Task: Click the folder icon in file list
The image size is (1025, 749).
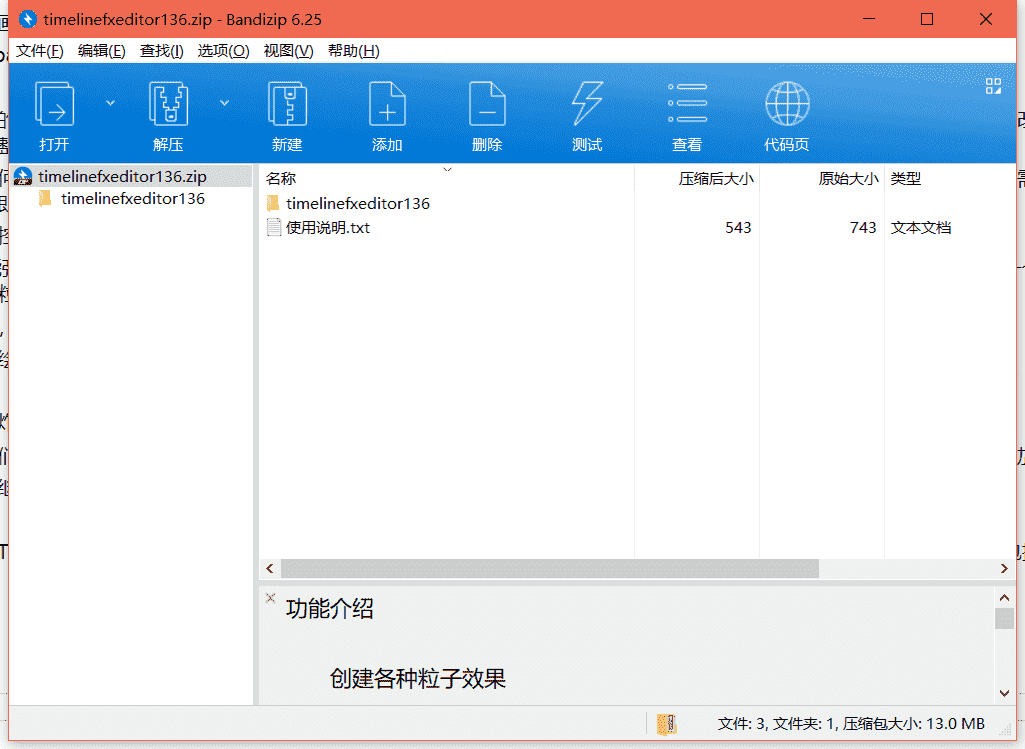Action: [273, 203]
